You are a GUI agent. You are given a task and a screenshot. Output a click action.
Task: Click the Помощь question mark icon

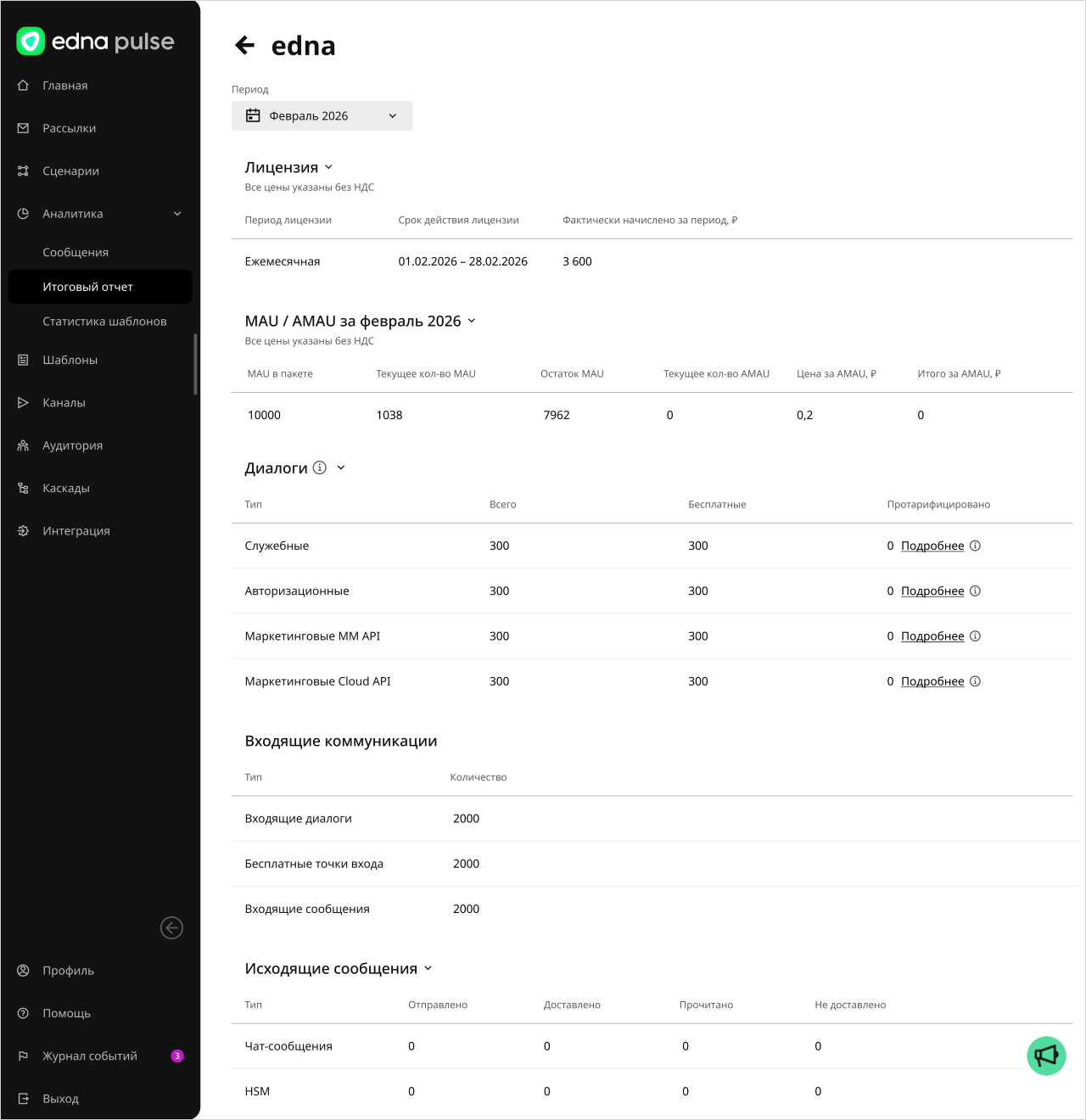(24, 1013)
